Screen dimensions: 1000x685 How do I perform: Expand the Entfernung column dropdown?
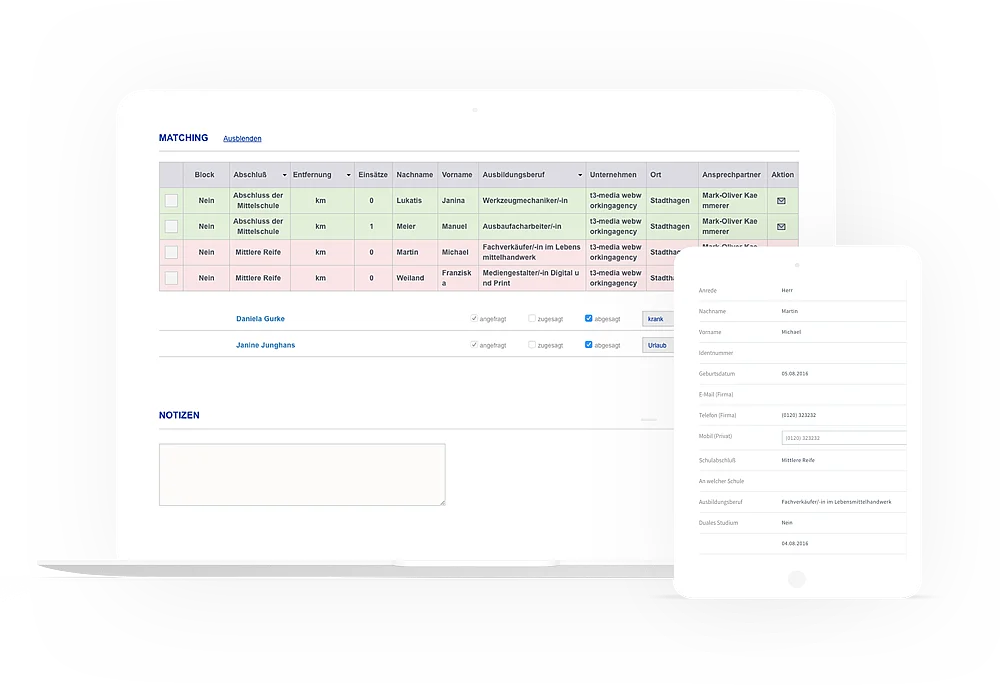(x=348, y=175)
